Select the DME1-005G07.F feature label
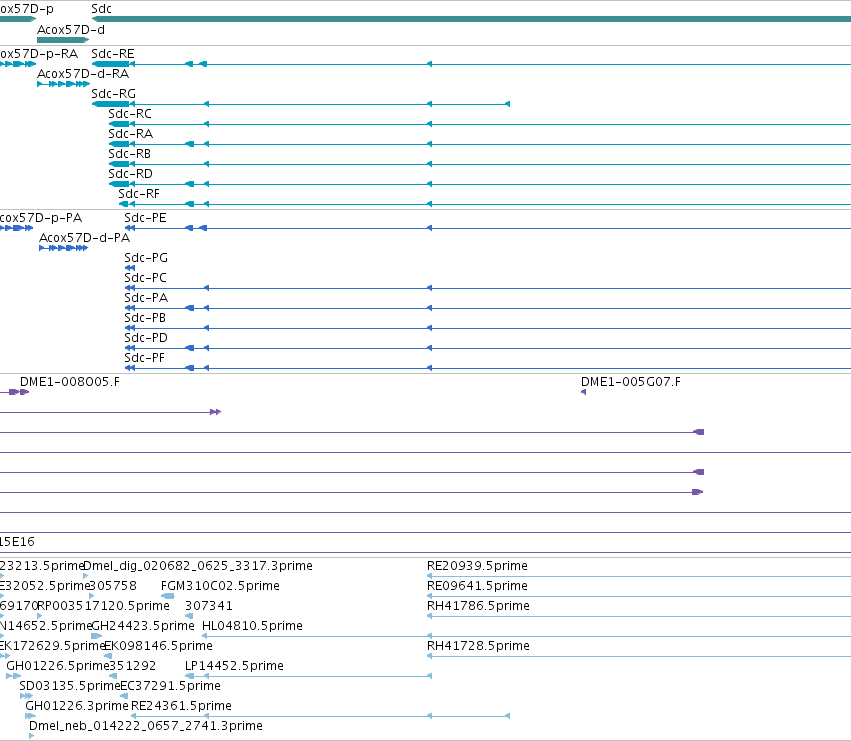The width and height of the screenshot is (851, 741). point(631,382)
